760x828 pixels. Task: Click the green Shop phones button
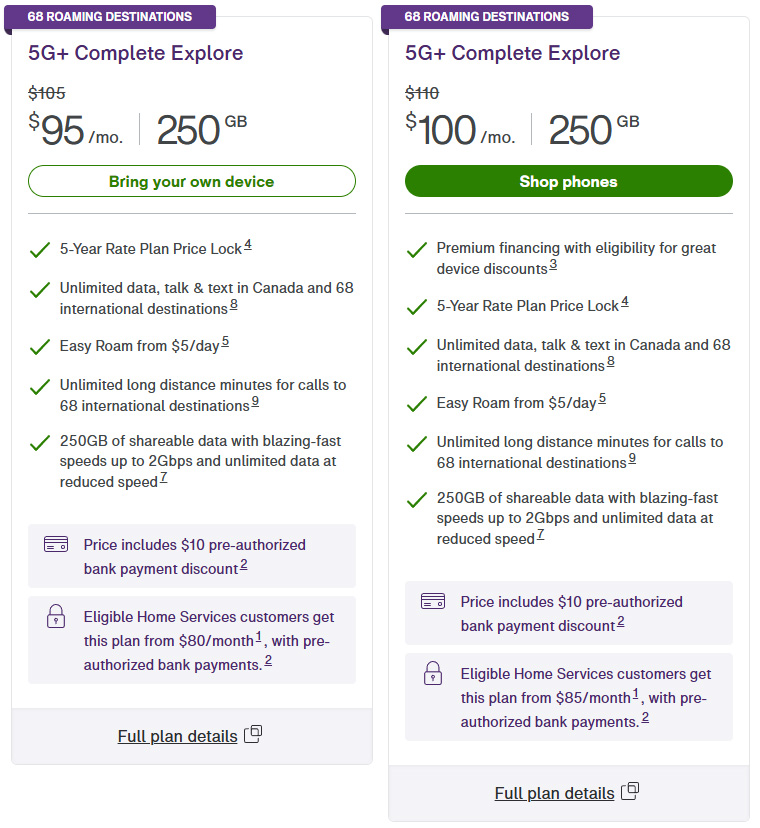[x=568, y=181]
